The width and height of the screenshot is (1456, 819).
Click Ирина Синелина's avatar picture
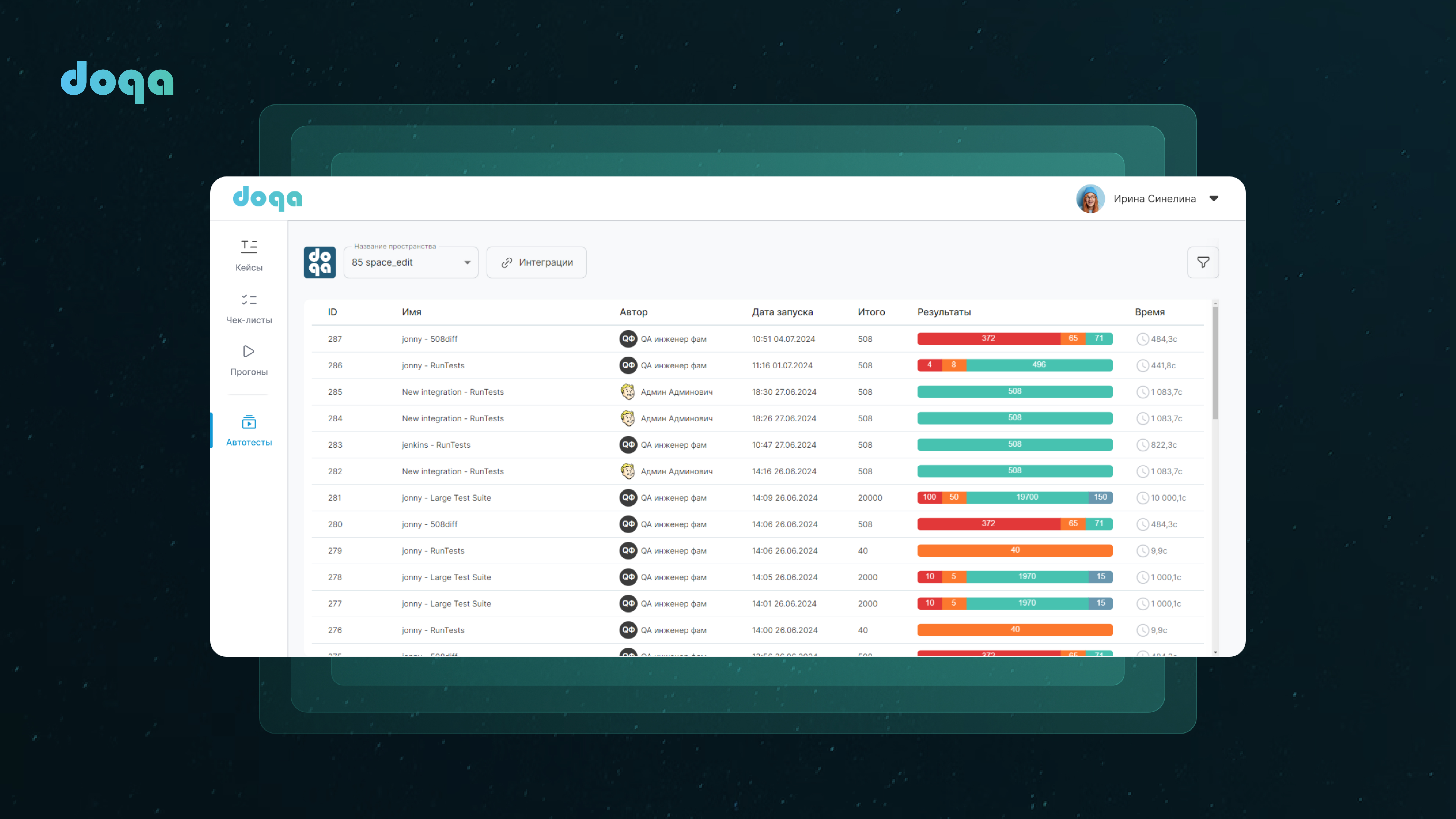tap(1090, 198)
